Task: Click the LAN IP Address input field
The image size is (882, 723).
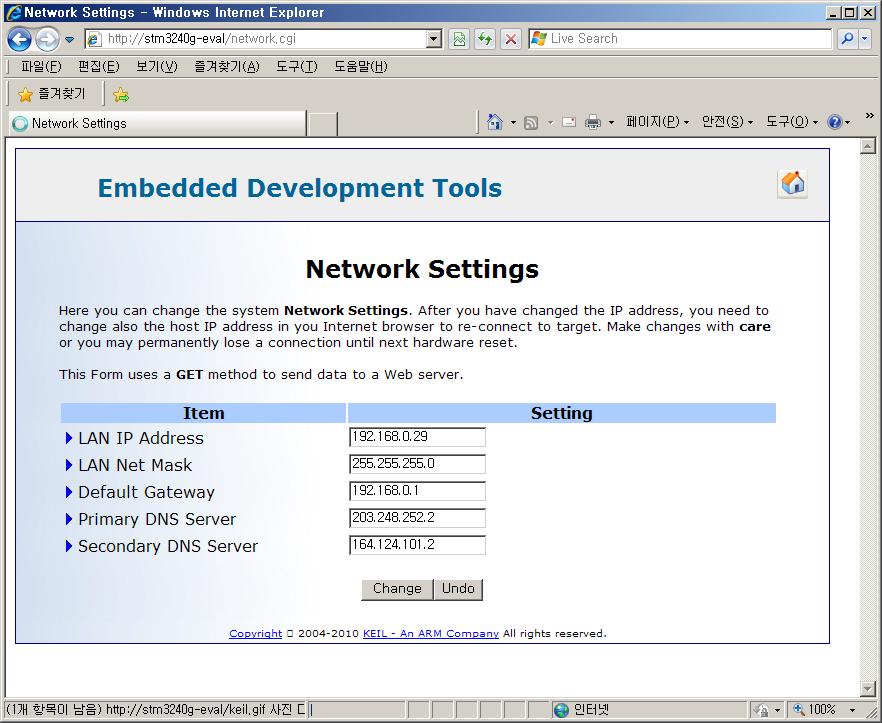Action: 417,438
